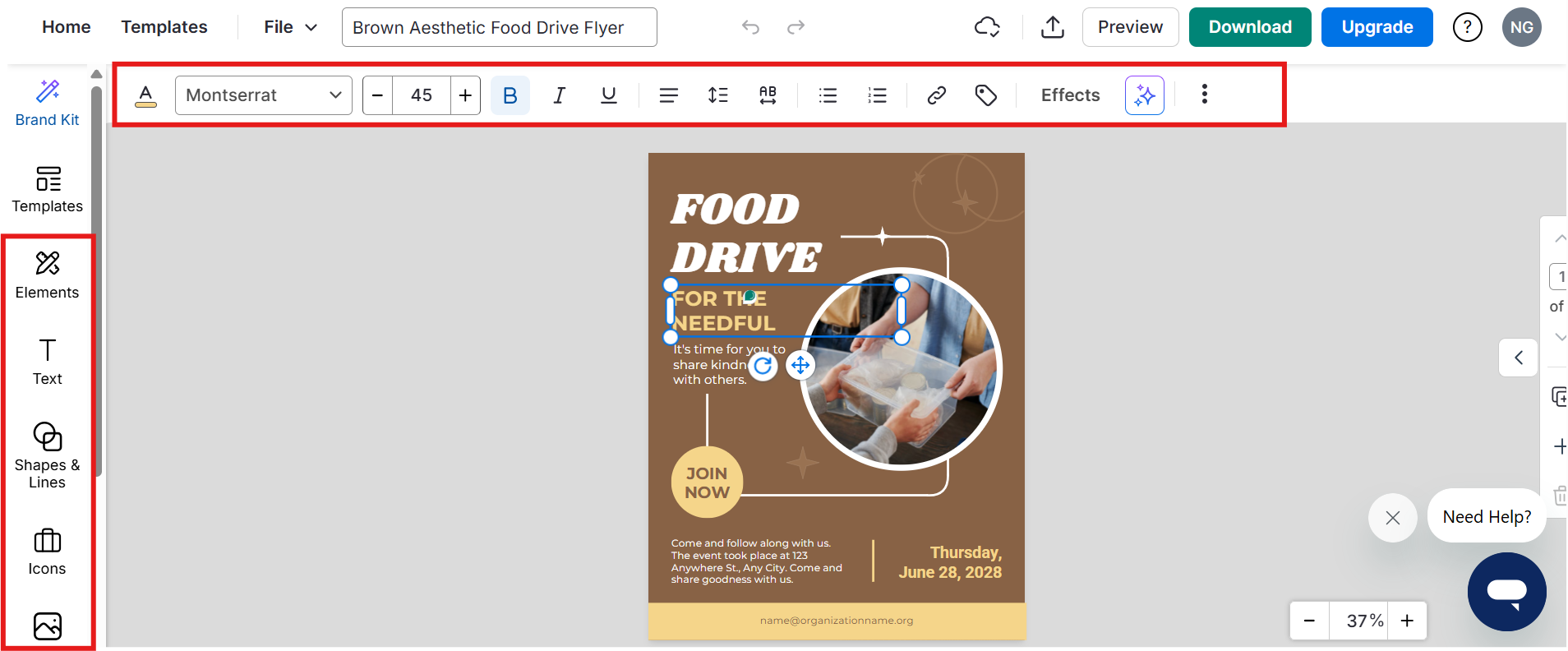The image size is (1568, 651).
Task: Open the File menu
Action: (290, 27)
